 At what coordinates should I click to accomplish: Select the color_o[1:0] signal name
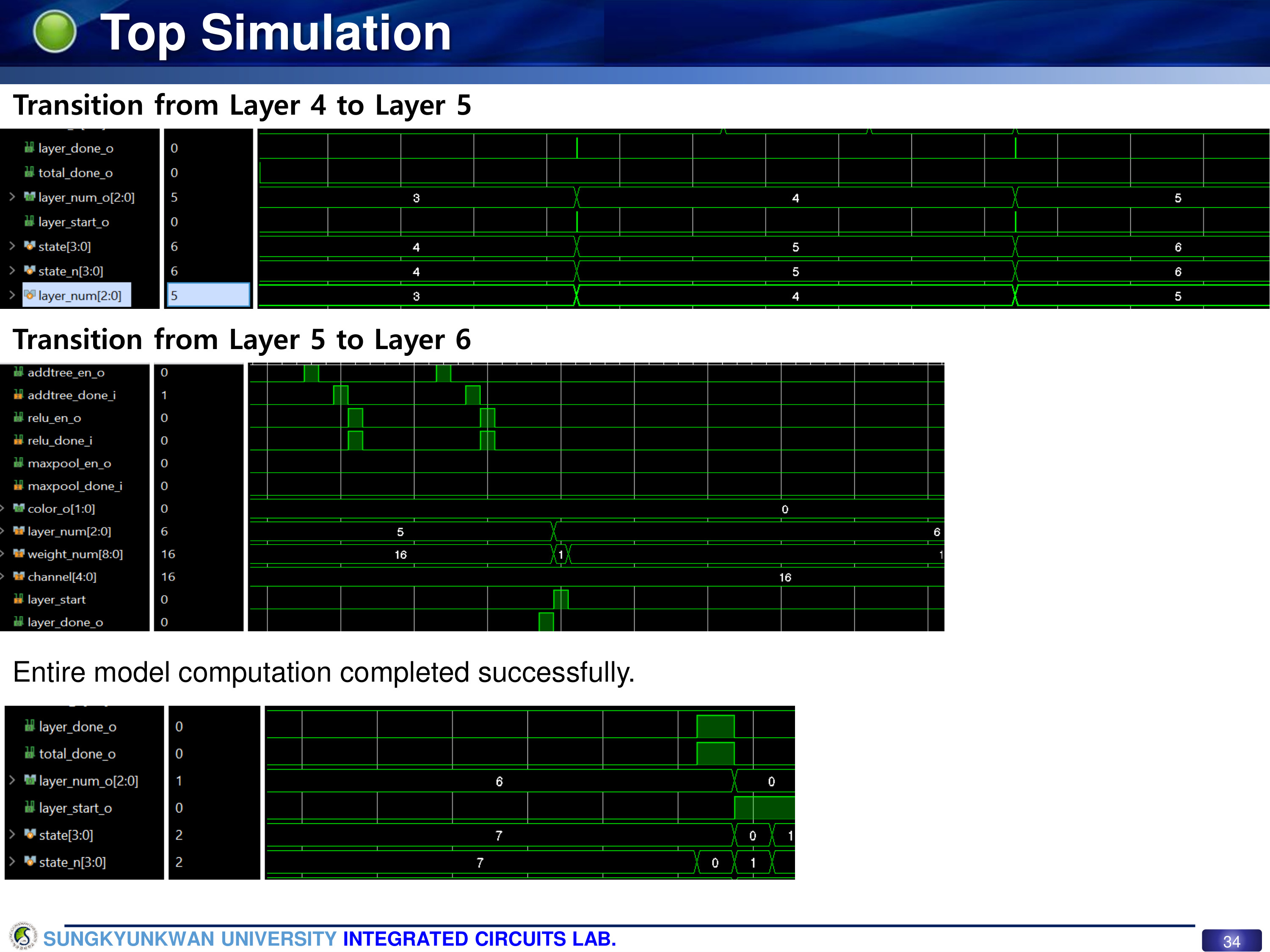click(x=61, y=509)
